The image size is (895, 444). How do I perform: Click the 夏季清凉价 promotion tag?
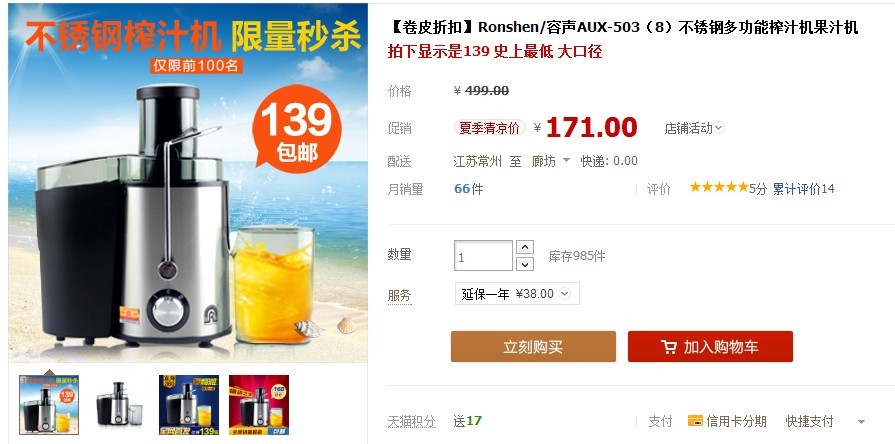[x=490, y=128]
